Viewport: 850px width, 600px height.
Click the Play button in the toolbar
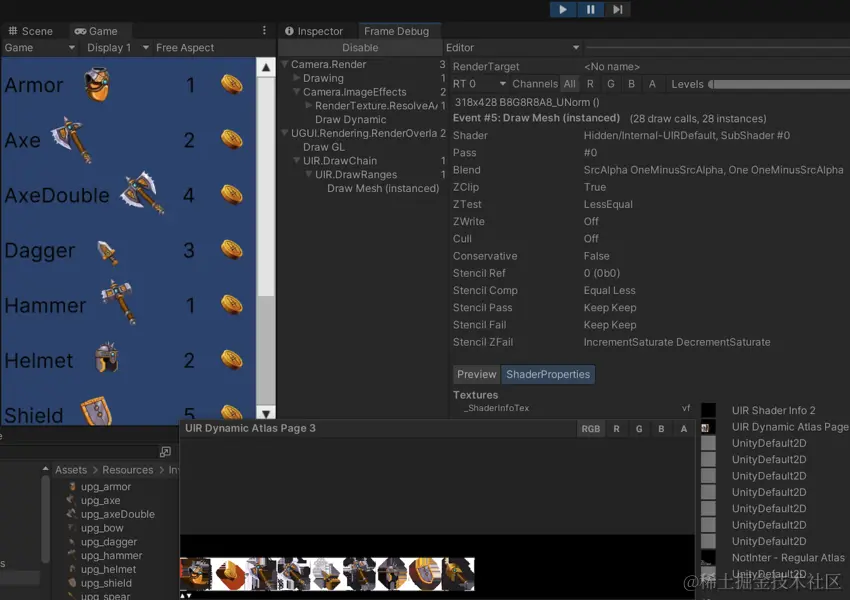pos(562,9)
